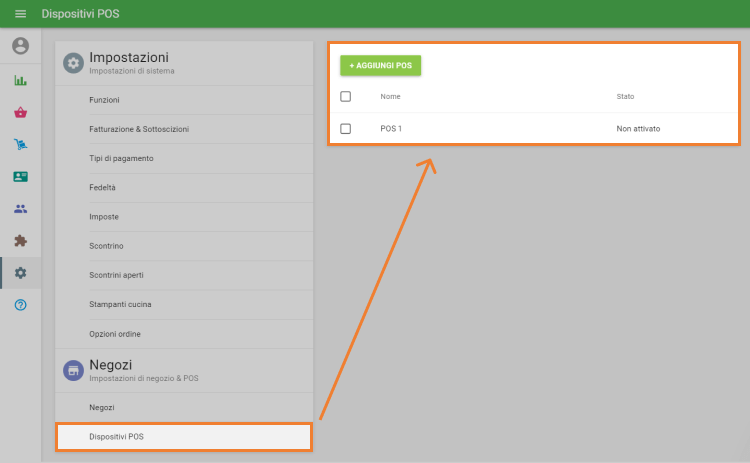Open the help question mark icon
Image resolution: width=750 pixels, height=463 pixels.
pos(20,304)
